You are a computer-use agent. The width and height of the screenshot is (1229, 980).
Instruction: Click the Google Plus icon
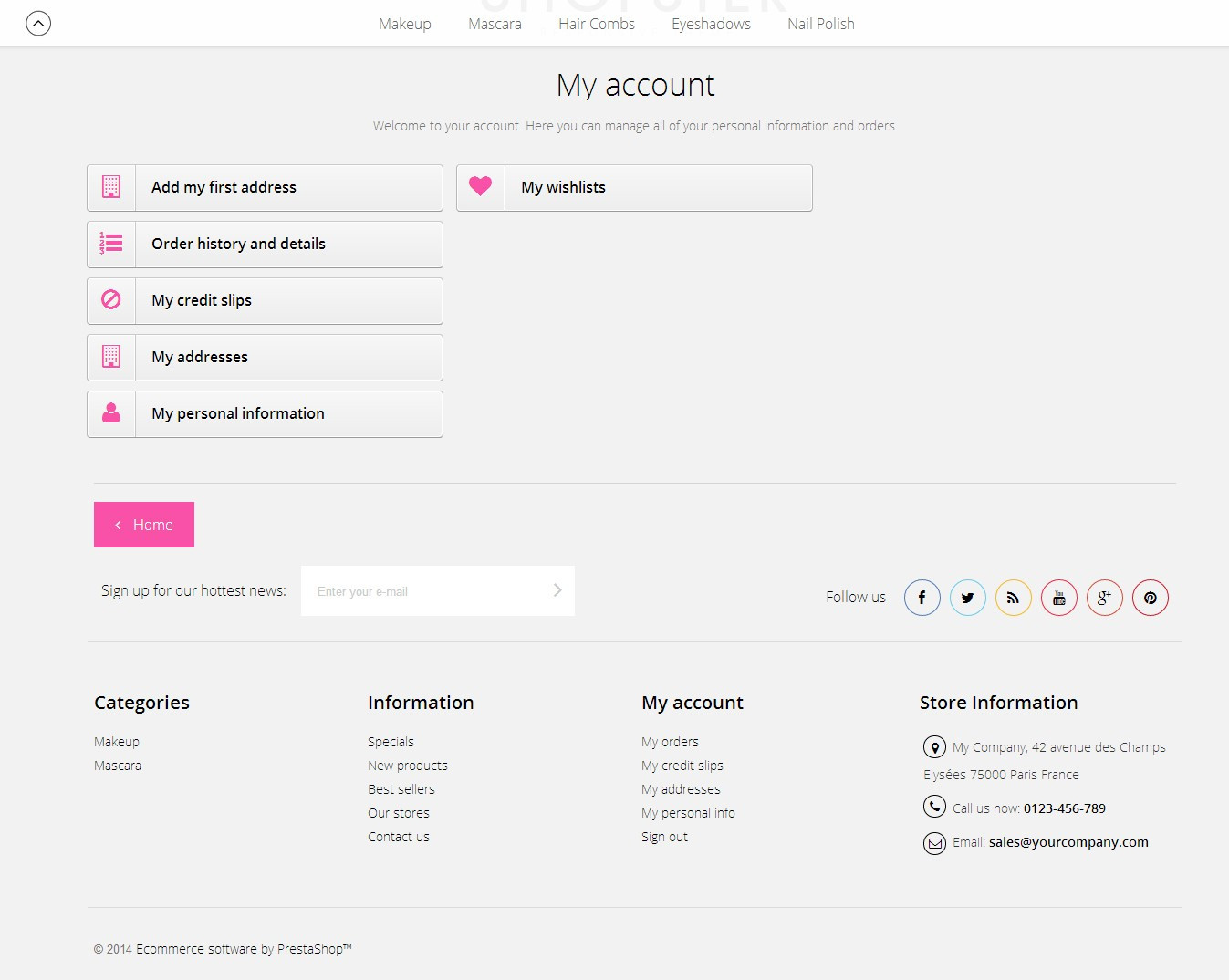click(x=1104, y=598)
